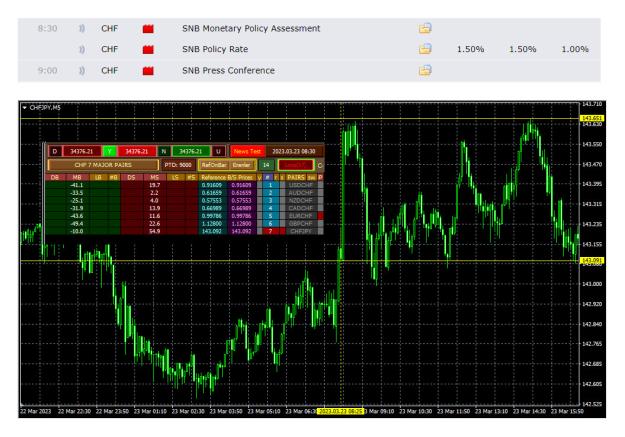Image resolution: width=625 pixels, height=437 pixels.
Task: Click red impact icon beside SNB Policy Rate
Action: pos(148,49)
